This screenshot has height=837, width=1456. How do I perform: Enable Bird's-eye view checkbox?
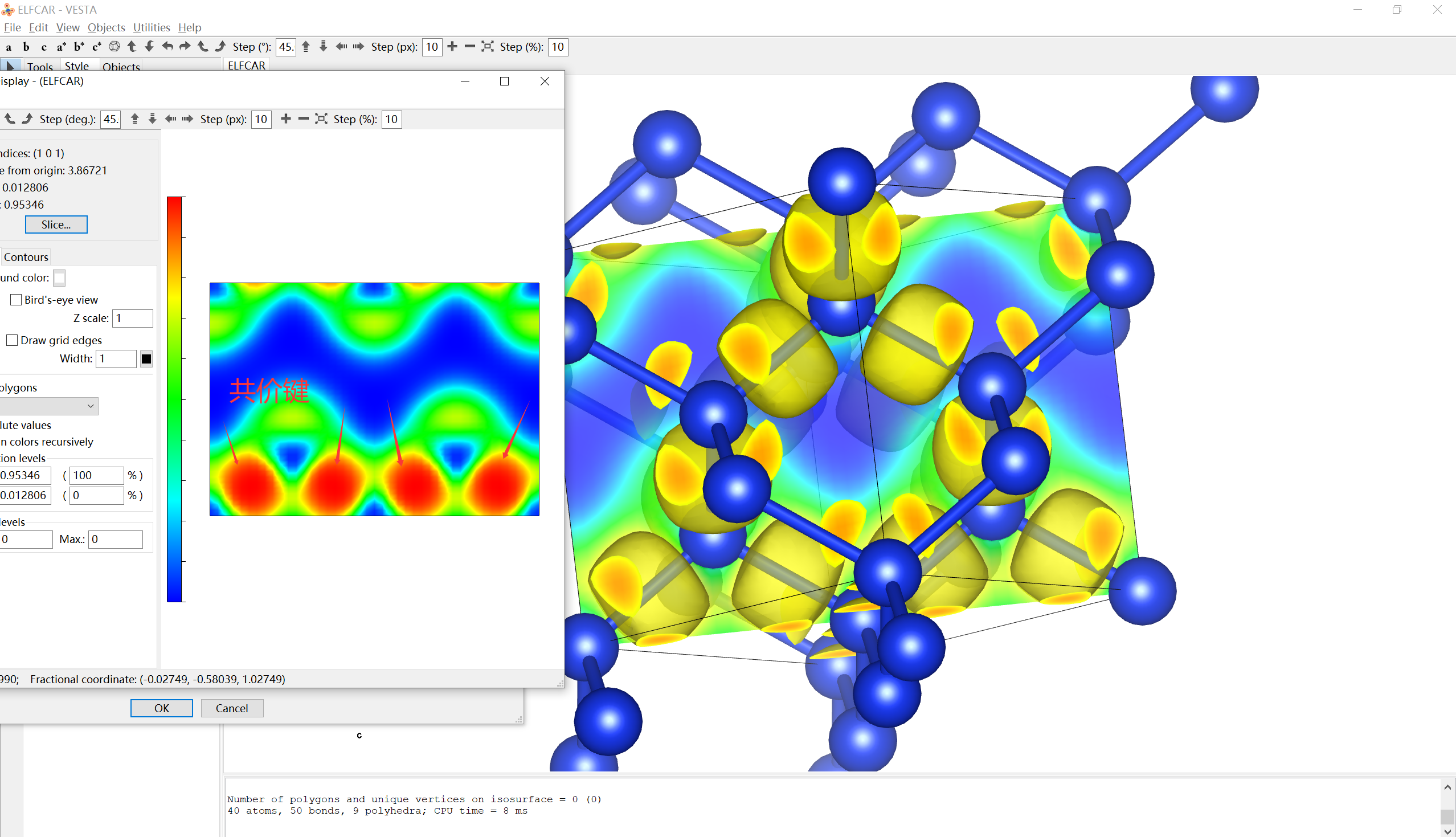16,300
